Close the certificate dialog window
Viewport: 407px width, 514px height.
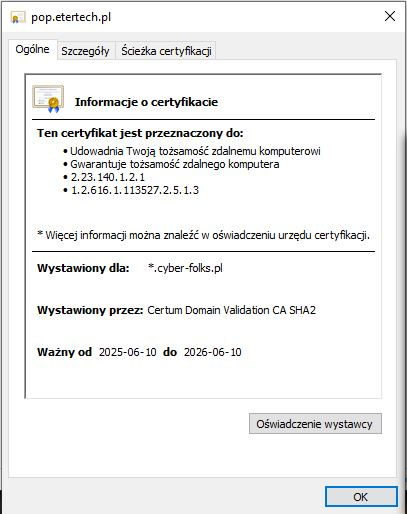click(x=390, y=16)
